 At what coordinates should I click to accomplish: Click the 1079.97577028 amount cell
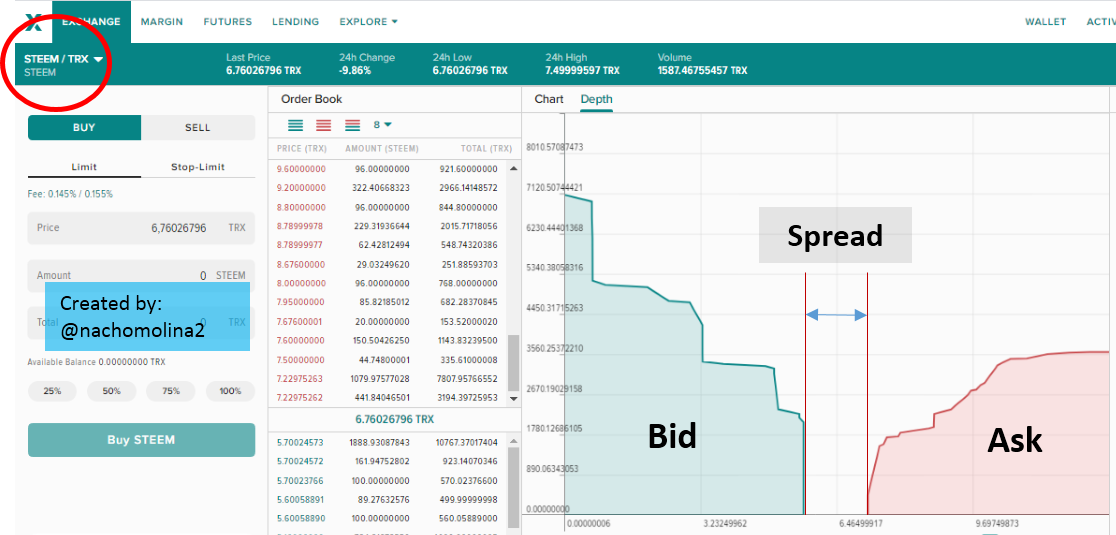coord(381,379)
